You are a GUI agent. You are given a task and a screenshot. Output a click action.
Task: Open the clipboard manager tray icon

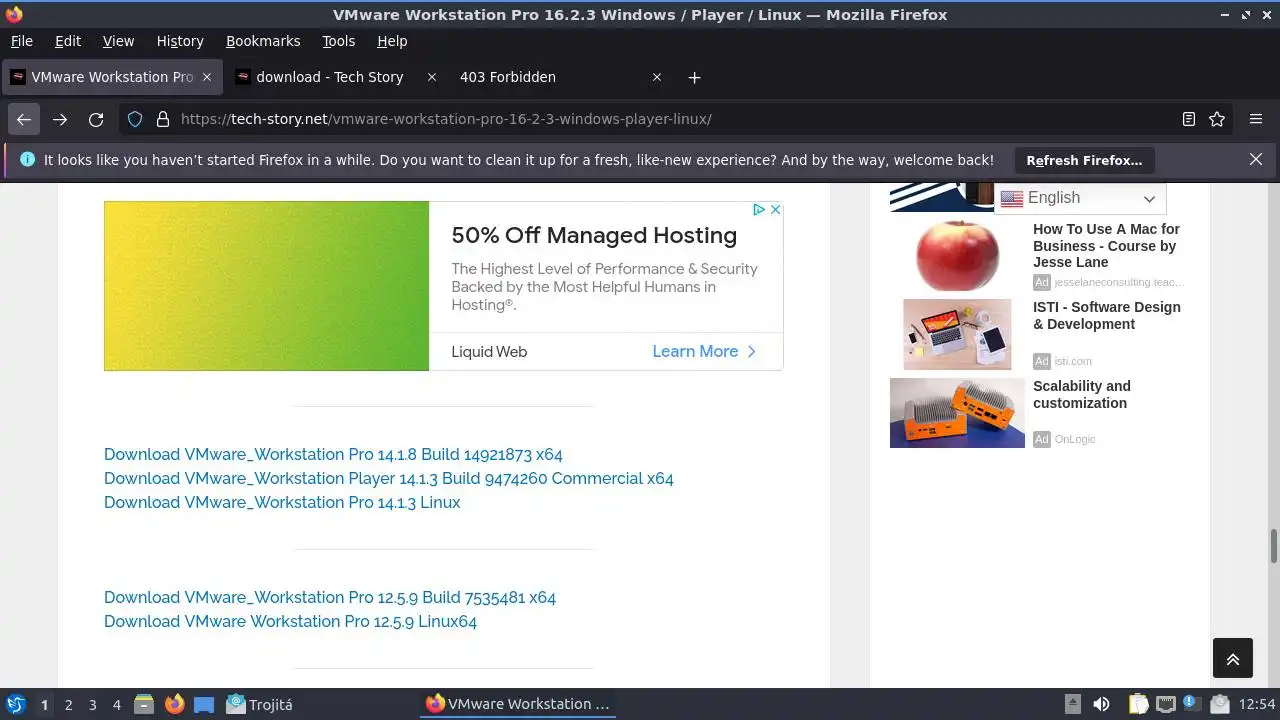1139,704
